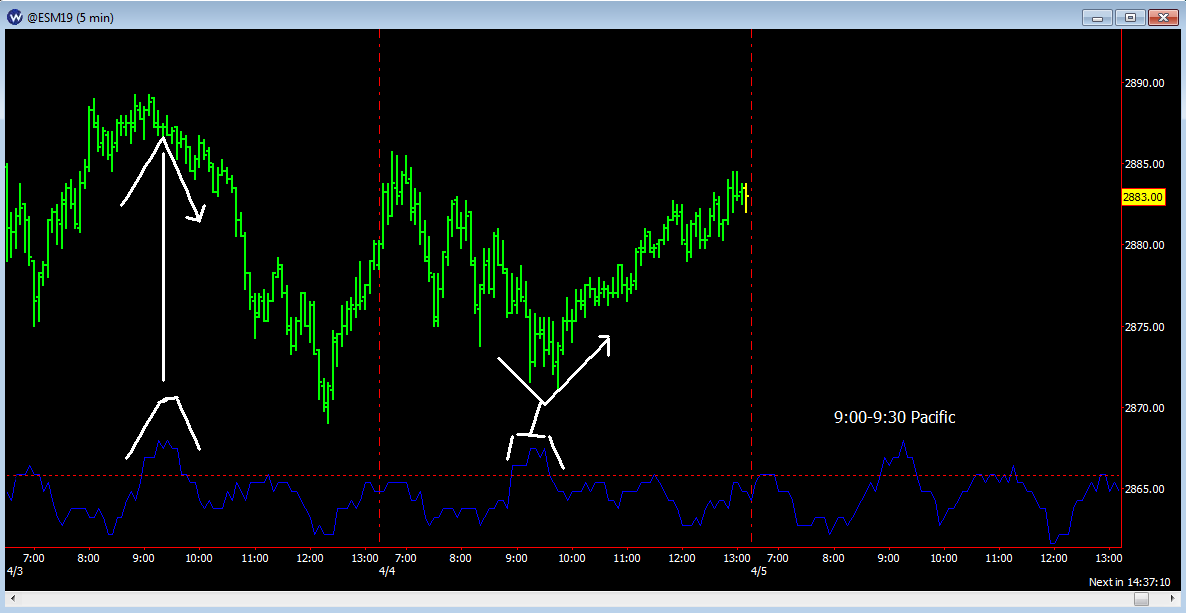Click the 2875.00 price axis label

(x=1144, y=327)
